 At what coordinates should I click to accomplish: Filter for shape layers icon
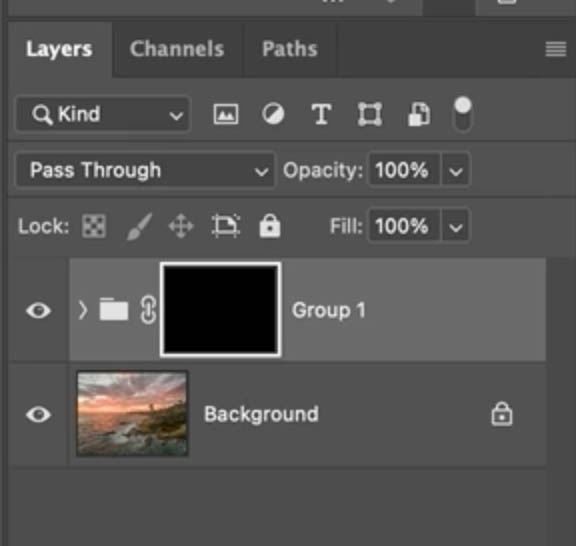pos(370,114)
